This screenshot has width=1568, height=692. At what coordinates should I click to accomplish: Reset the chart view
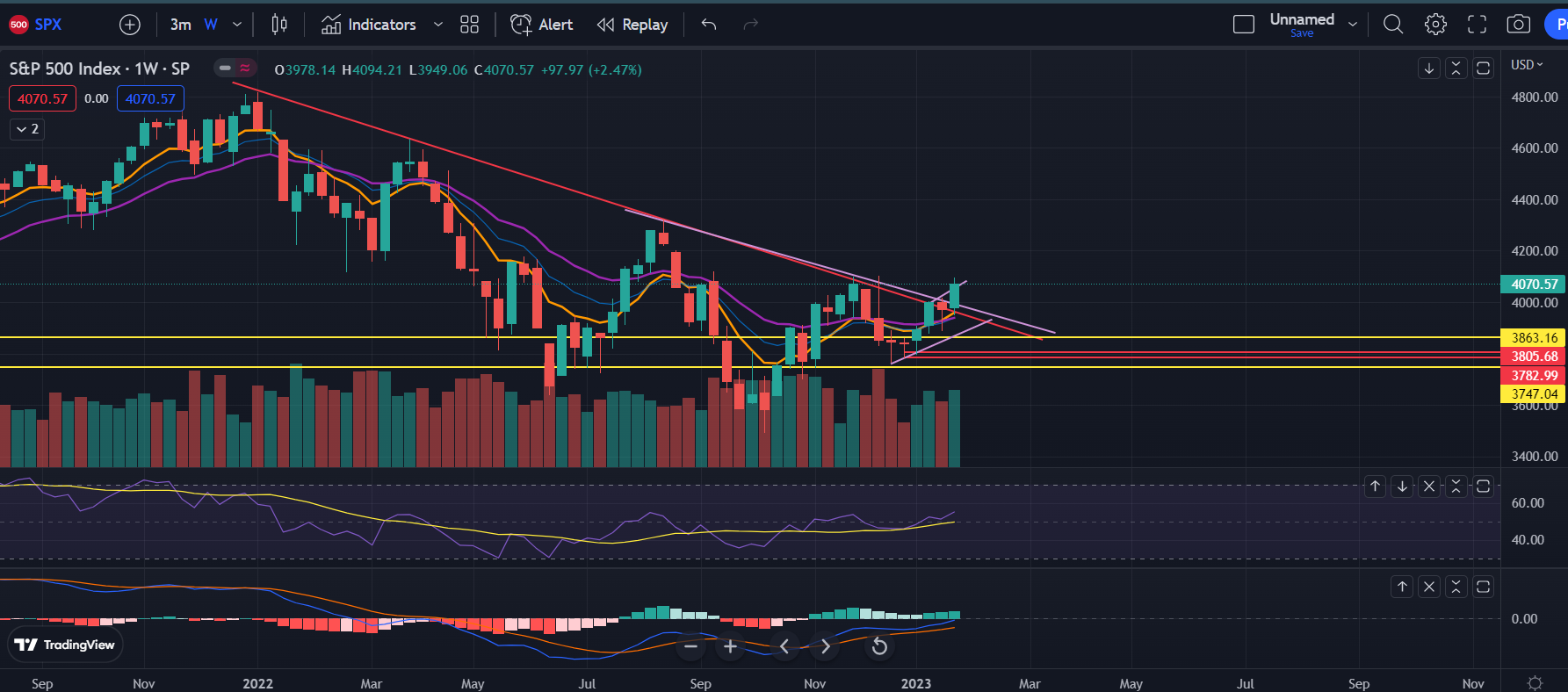click(x=879, y=647)
